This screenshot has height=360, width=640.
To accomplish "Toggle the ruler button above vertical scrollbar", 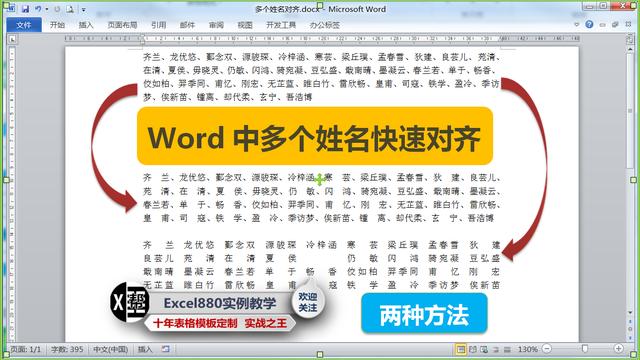I will coord(630,39).
